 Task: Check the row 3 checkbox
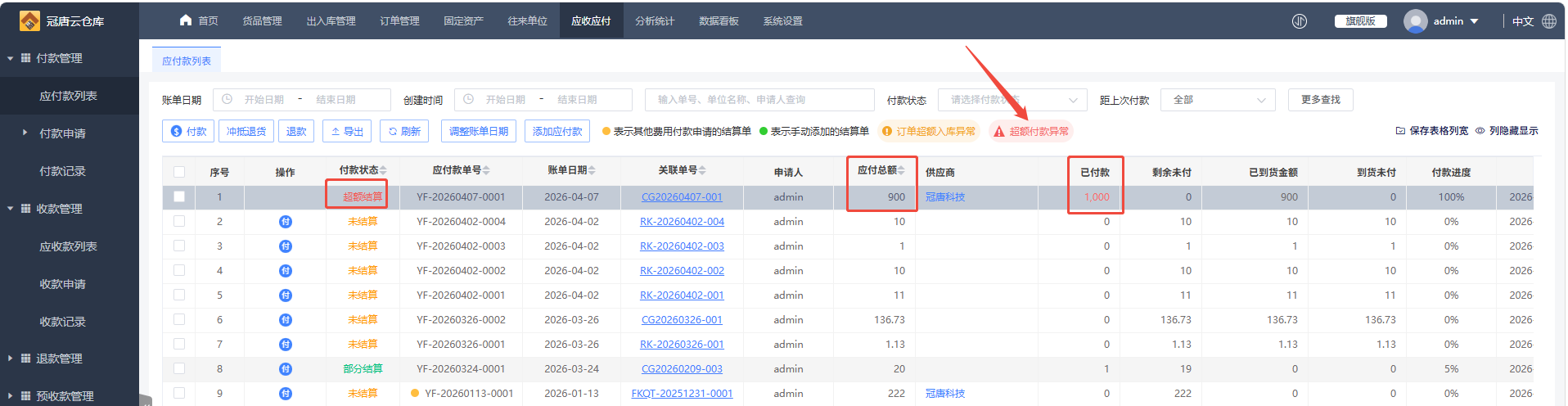179,246
